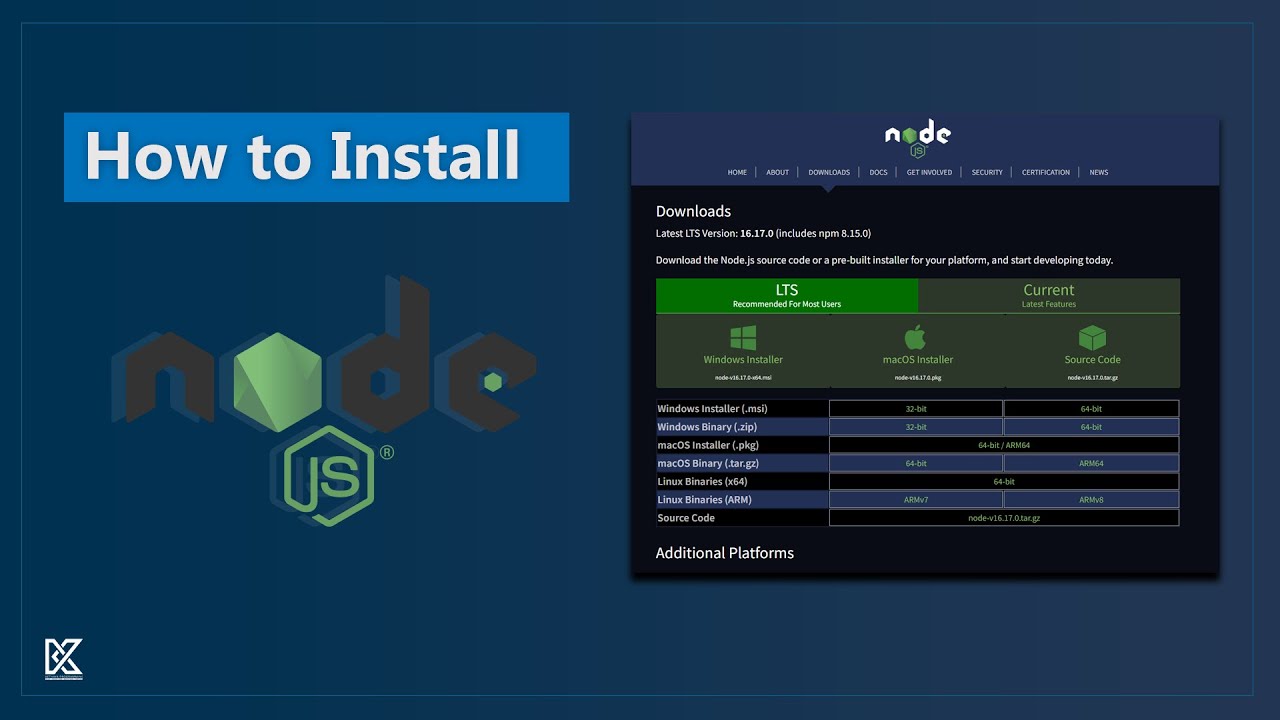This screenshot has height=720, width=1280.
Task: Download the macOS Installer 64-bit / ARM64 package
Action: (1004, 445)
